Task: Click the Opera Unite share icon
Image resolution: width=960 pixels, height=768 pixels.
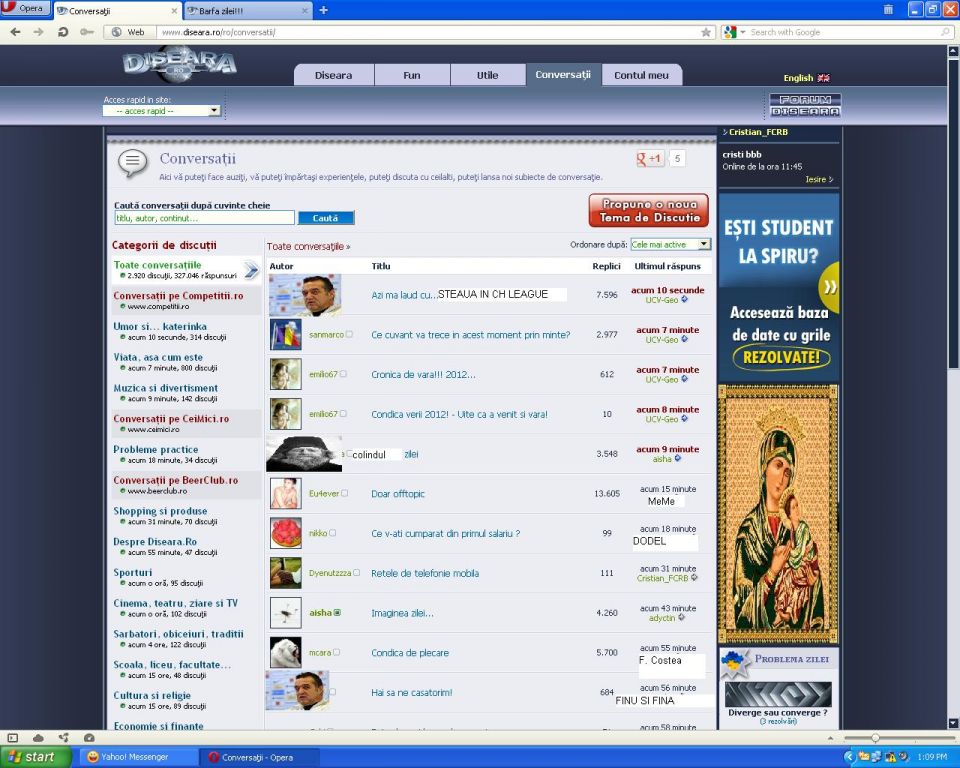Action: pos(64,738)
